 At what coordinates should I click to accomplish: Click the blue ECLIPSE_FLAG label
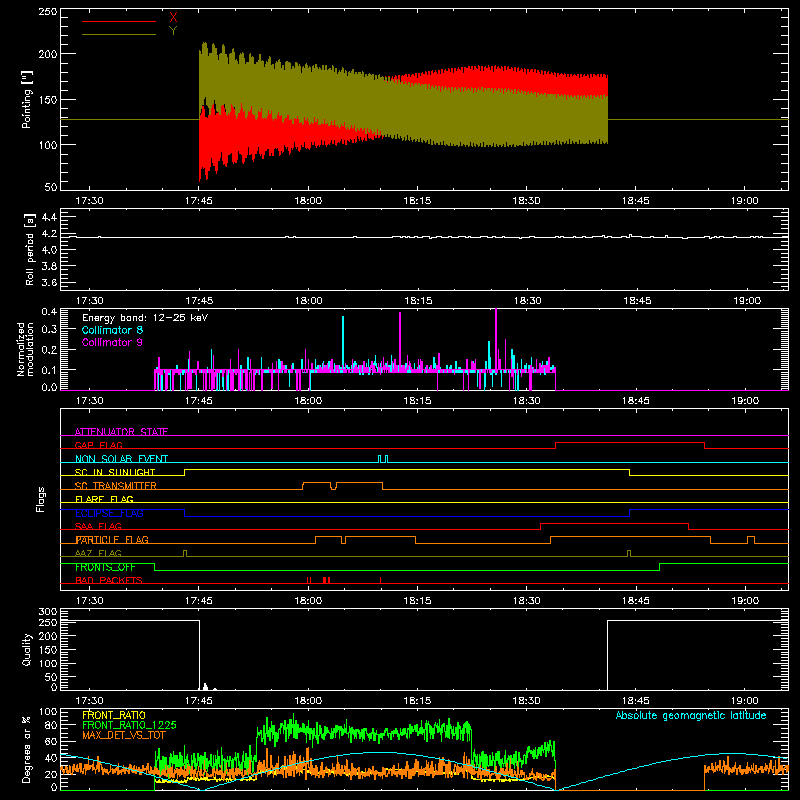pos(109,513)
